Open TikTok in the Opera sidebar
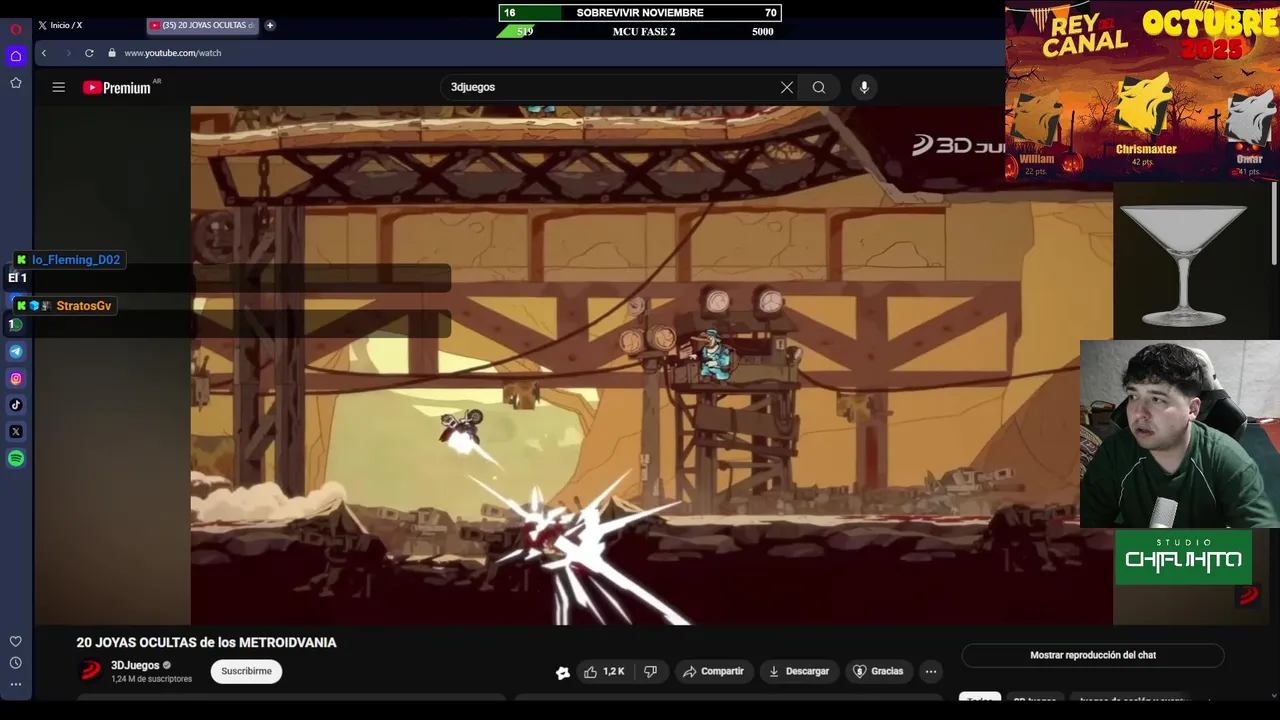1280x720 pixels. coord(16,405)
